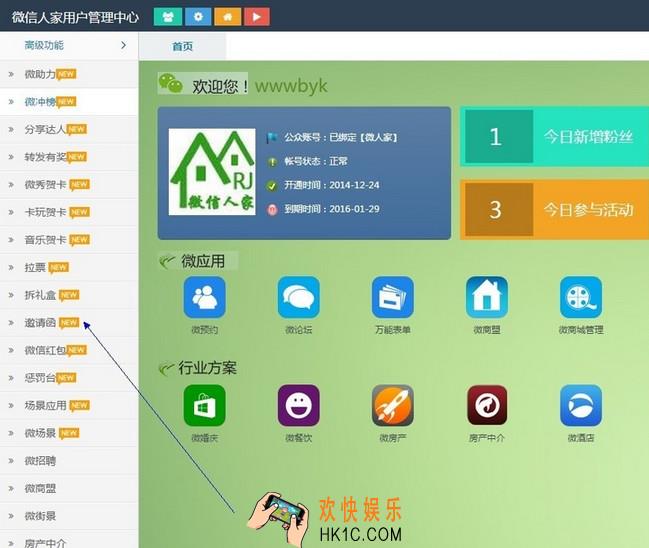
Task: Open the blue settings gear button
Action: pyautogui.click(x=198, y=17)
